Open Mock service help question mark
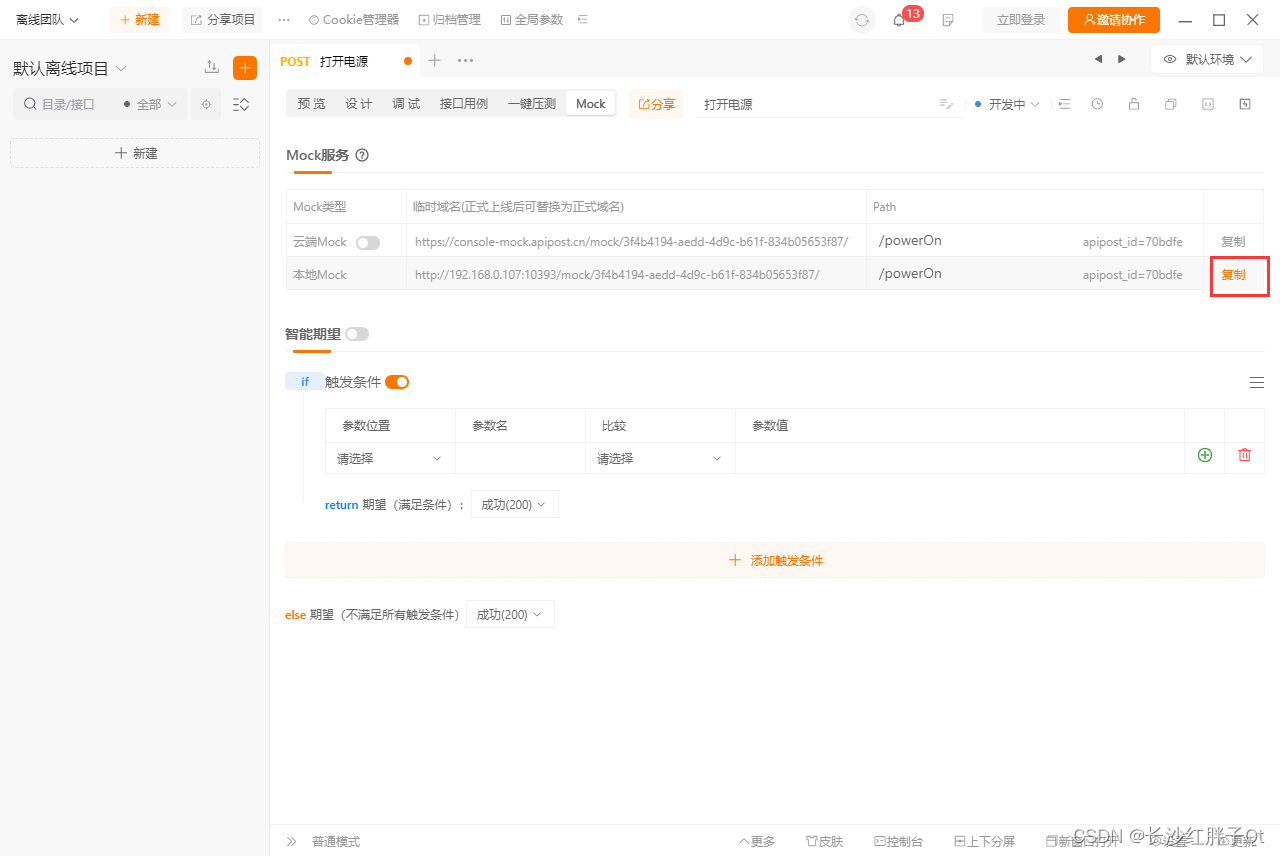 (x=362, y=155)
